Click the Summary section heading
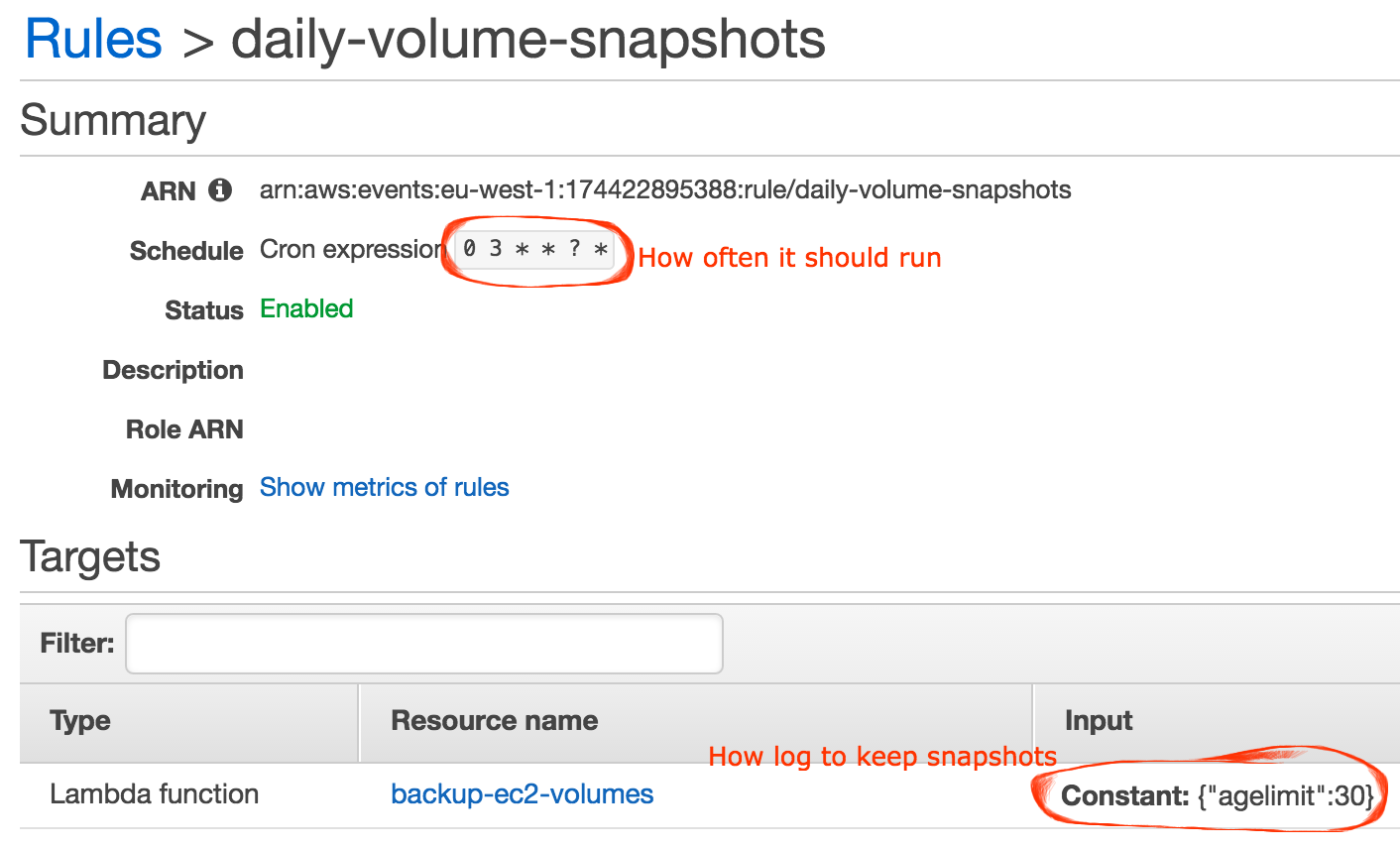This screenshot has width=1400, height=849. [113, 121]
